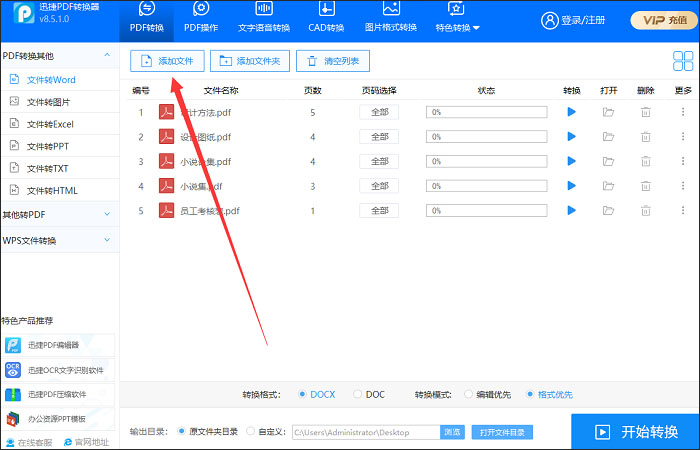Open page selection 全部 for file 1
Image resolution: width=700 pixels, height=450 pixels.
click(379, 112)
